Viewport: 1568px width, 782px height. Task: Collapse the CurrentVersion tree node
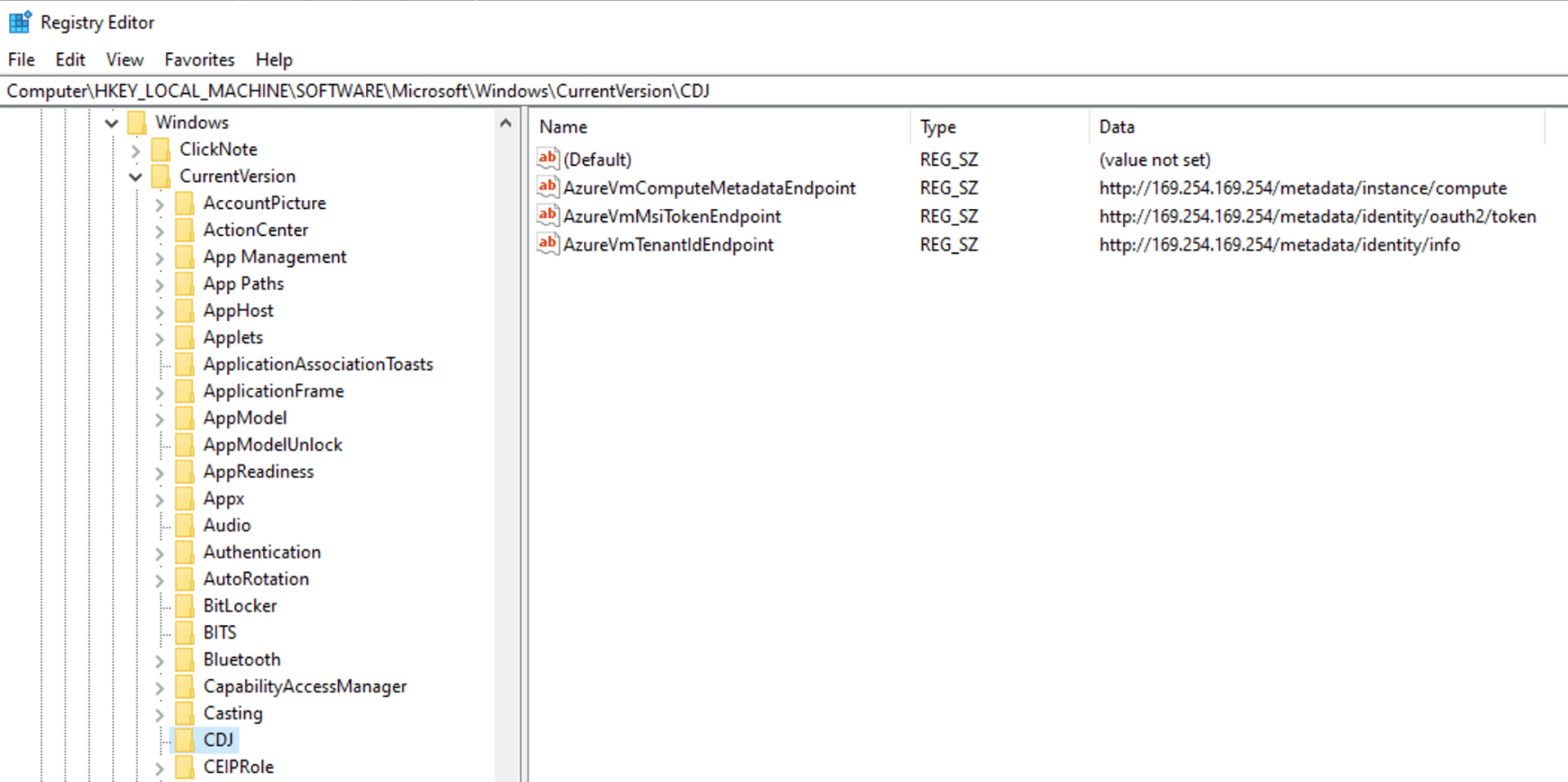tap(136, 177)
